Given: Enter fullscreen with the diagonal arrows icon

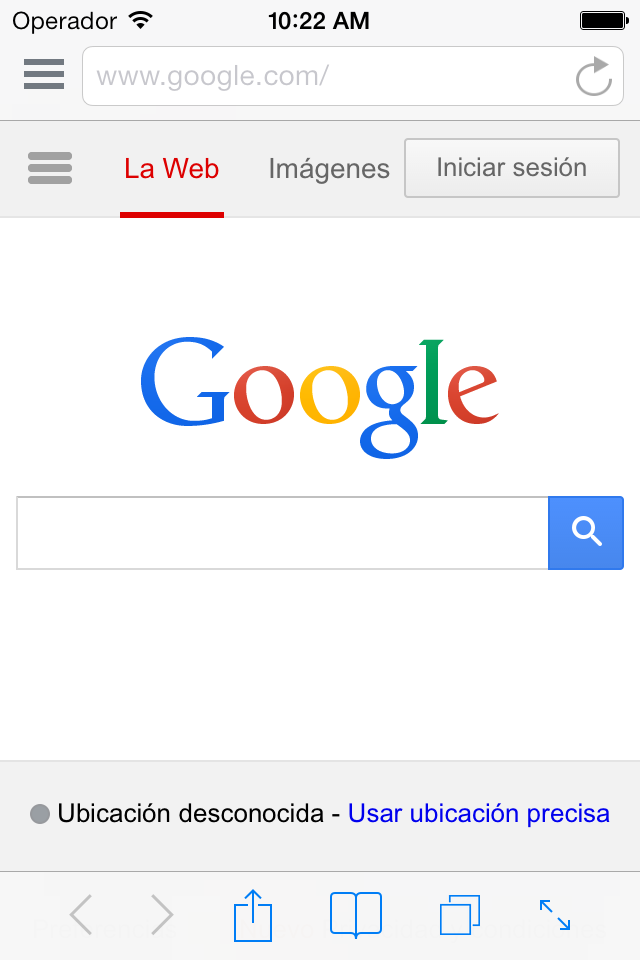Looking at the screenshot, I should [x=555, y=915].
